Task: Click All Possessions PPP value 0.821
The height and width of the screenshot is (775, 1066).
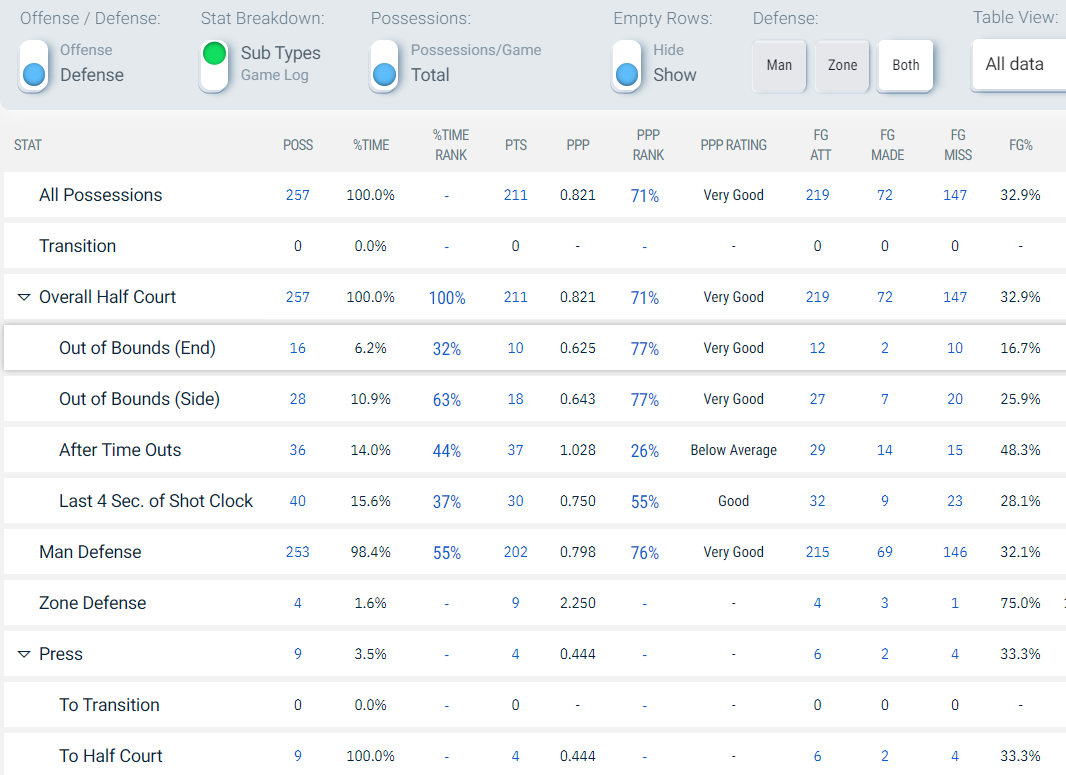Action: point(578,195)
